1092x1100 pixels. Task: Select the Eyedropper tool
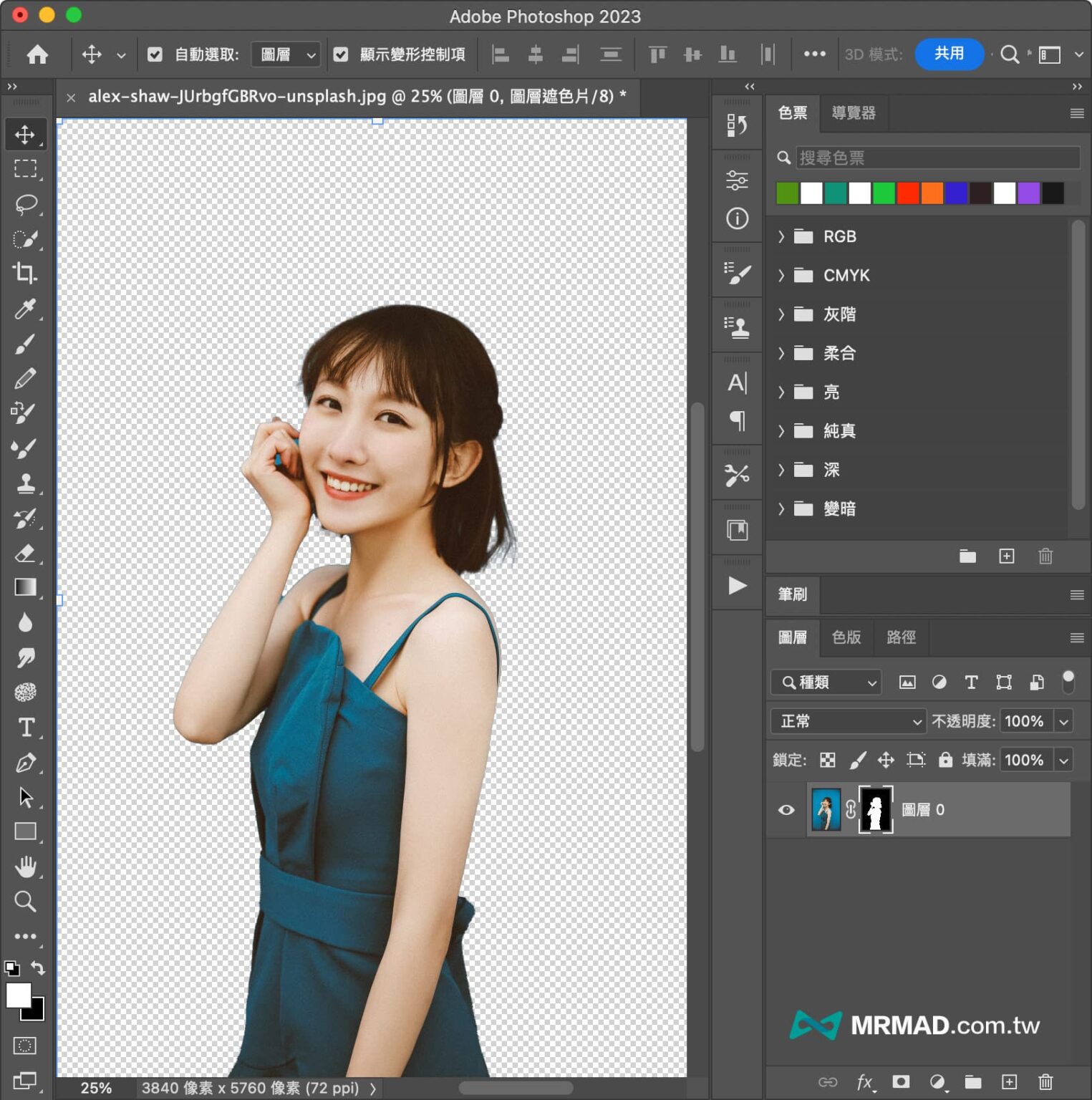(x=25, y=309)
